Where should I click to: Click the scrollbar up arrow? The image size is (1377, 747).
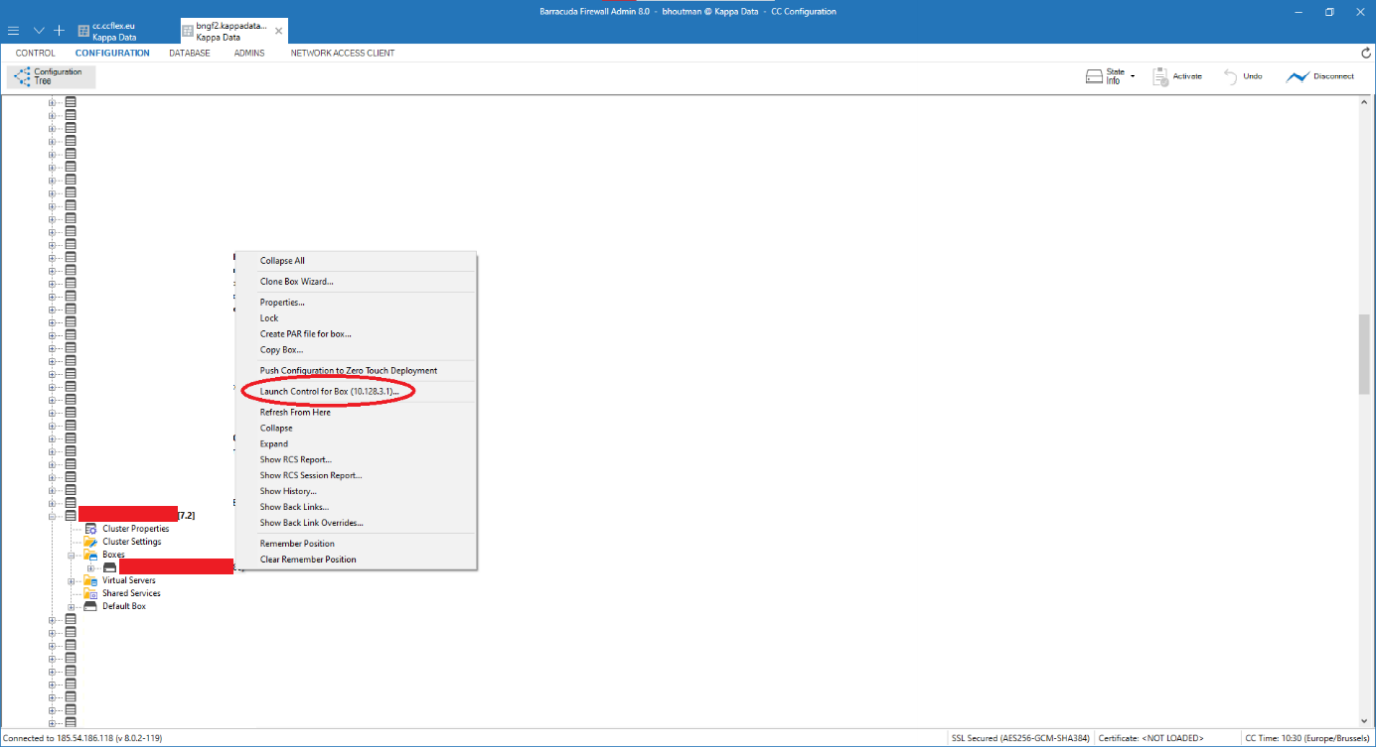pos(1364,102)
